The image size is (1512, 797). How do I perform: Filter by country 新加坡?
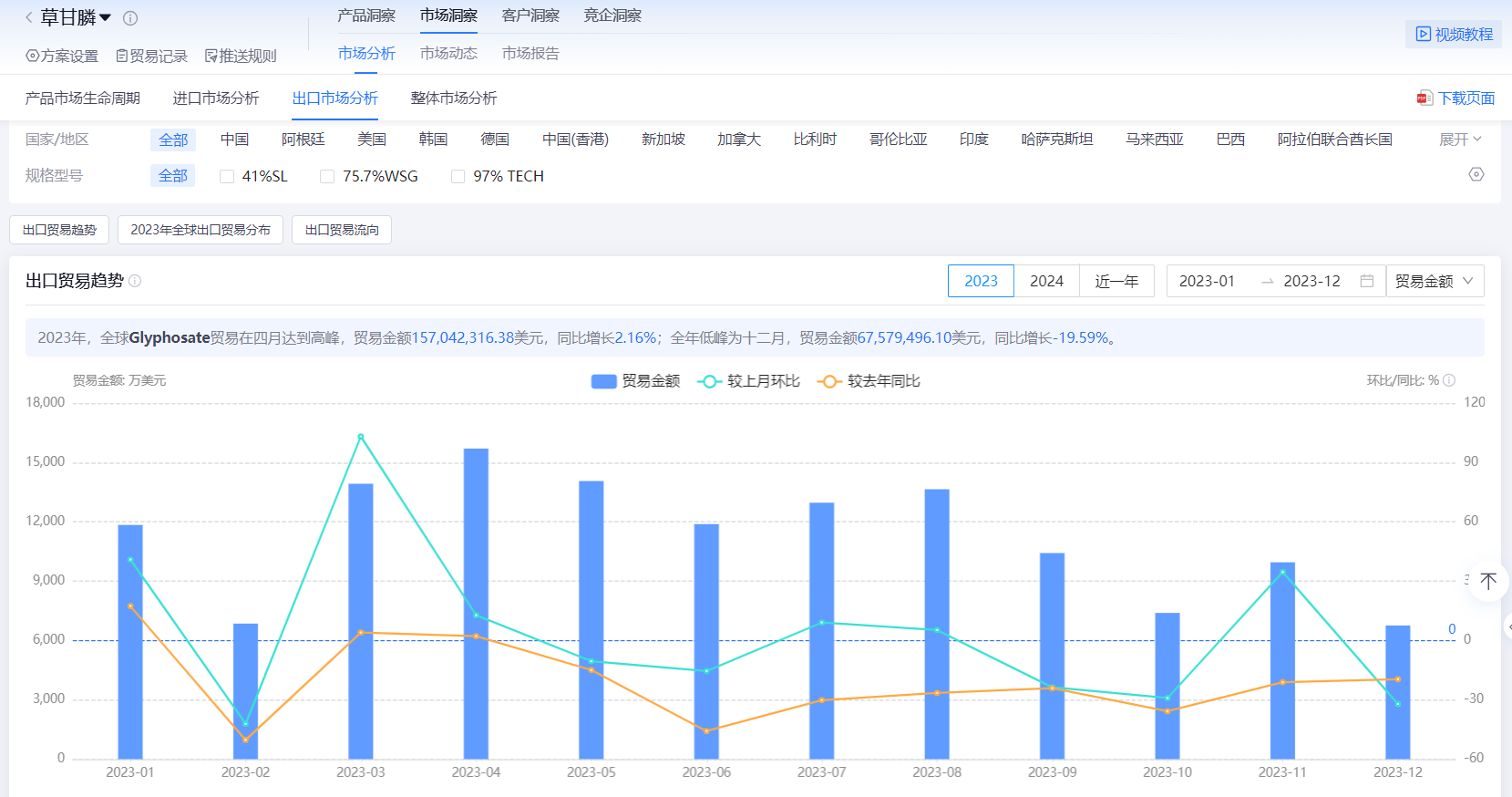[x=663, y=140]
